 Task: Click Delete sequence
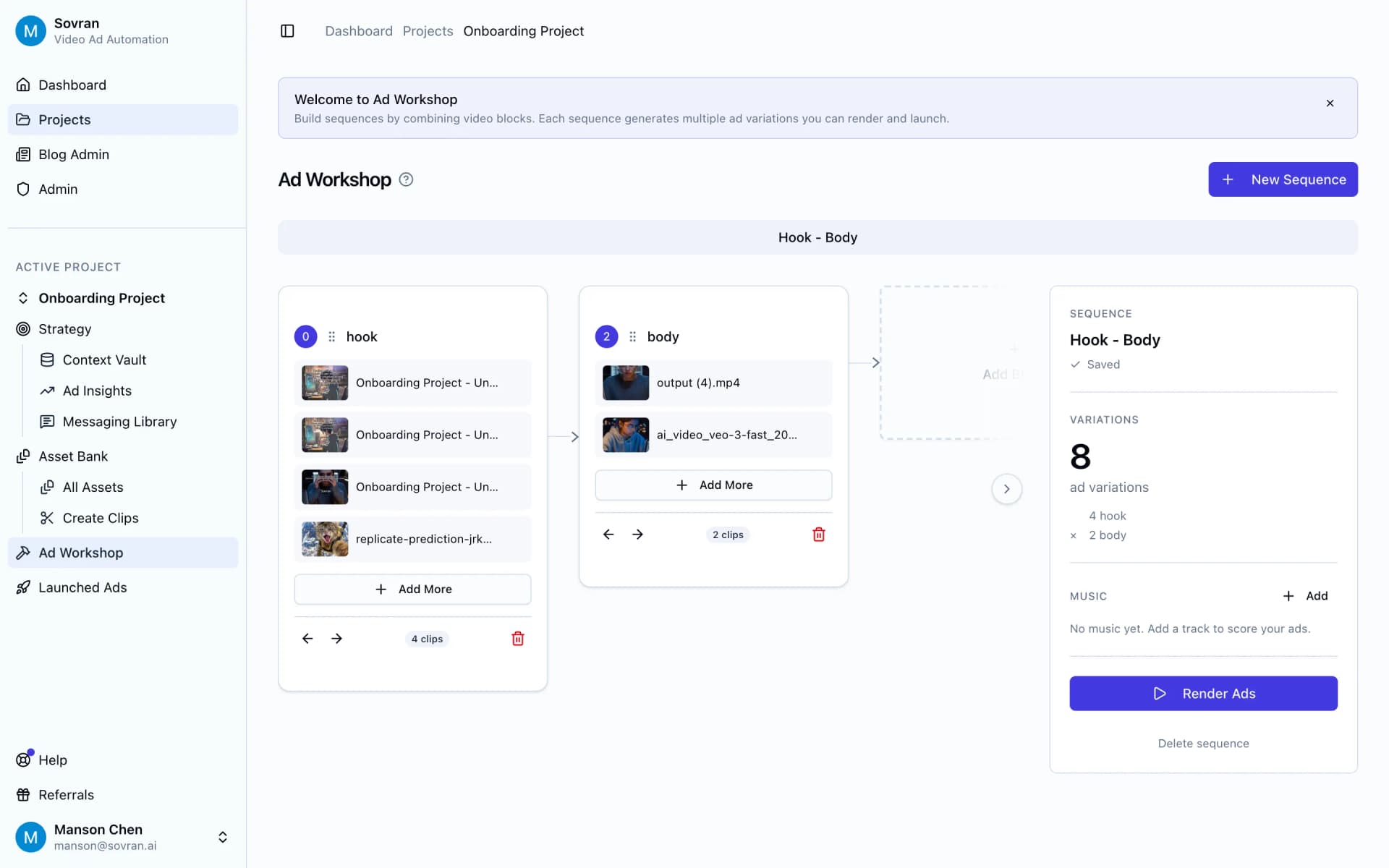[1203, 744]
